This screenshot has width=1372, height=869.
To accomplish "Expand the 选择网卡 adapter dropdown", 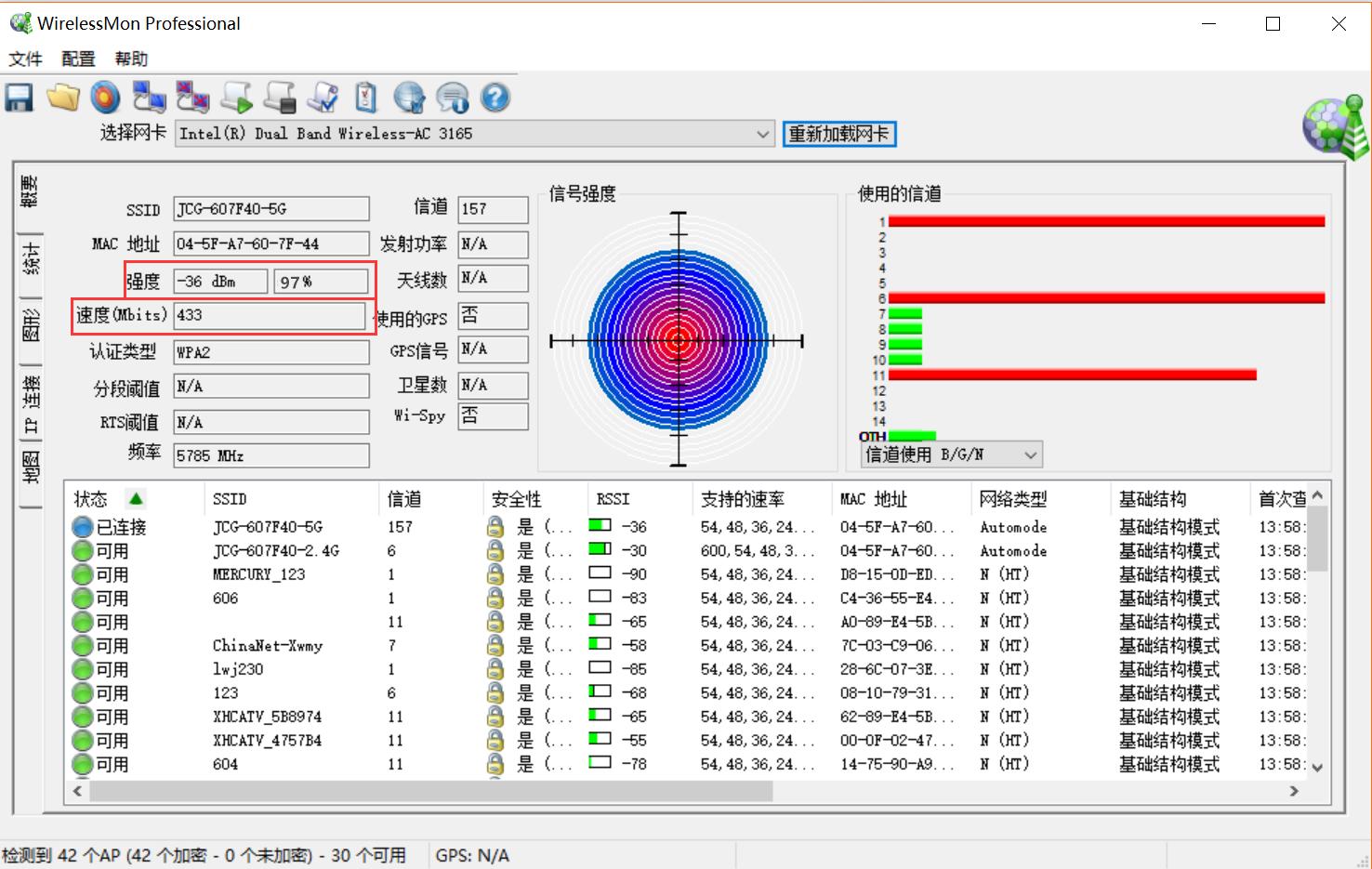I will point(762,134).
